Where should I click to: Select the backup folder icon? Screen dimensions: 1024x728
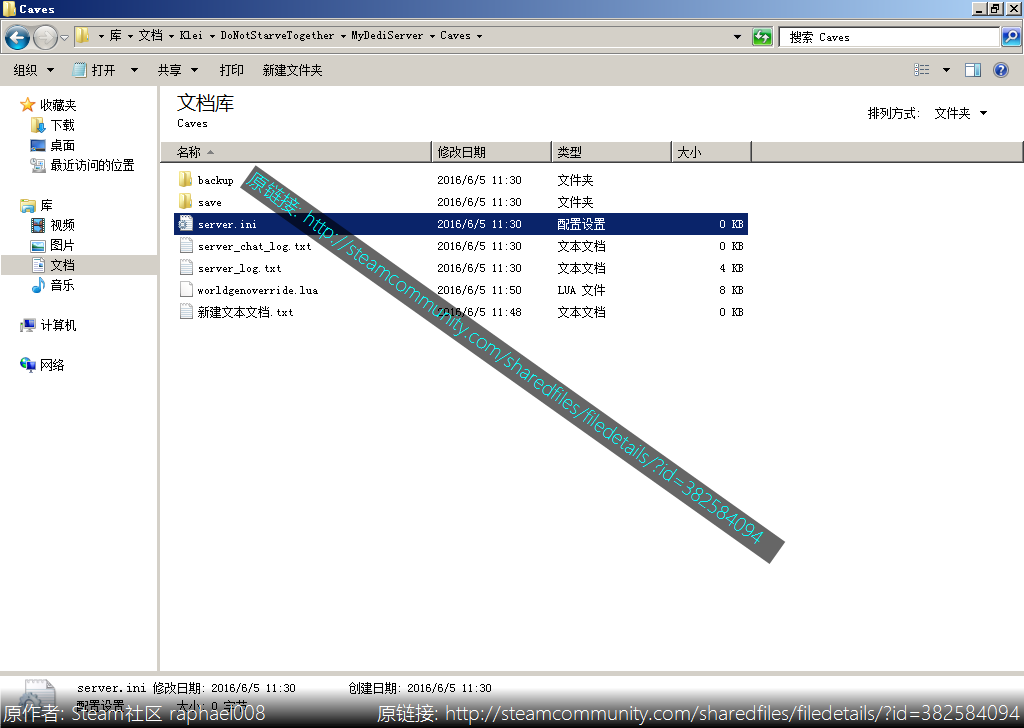(x=185, y=179)
